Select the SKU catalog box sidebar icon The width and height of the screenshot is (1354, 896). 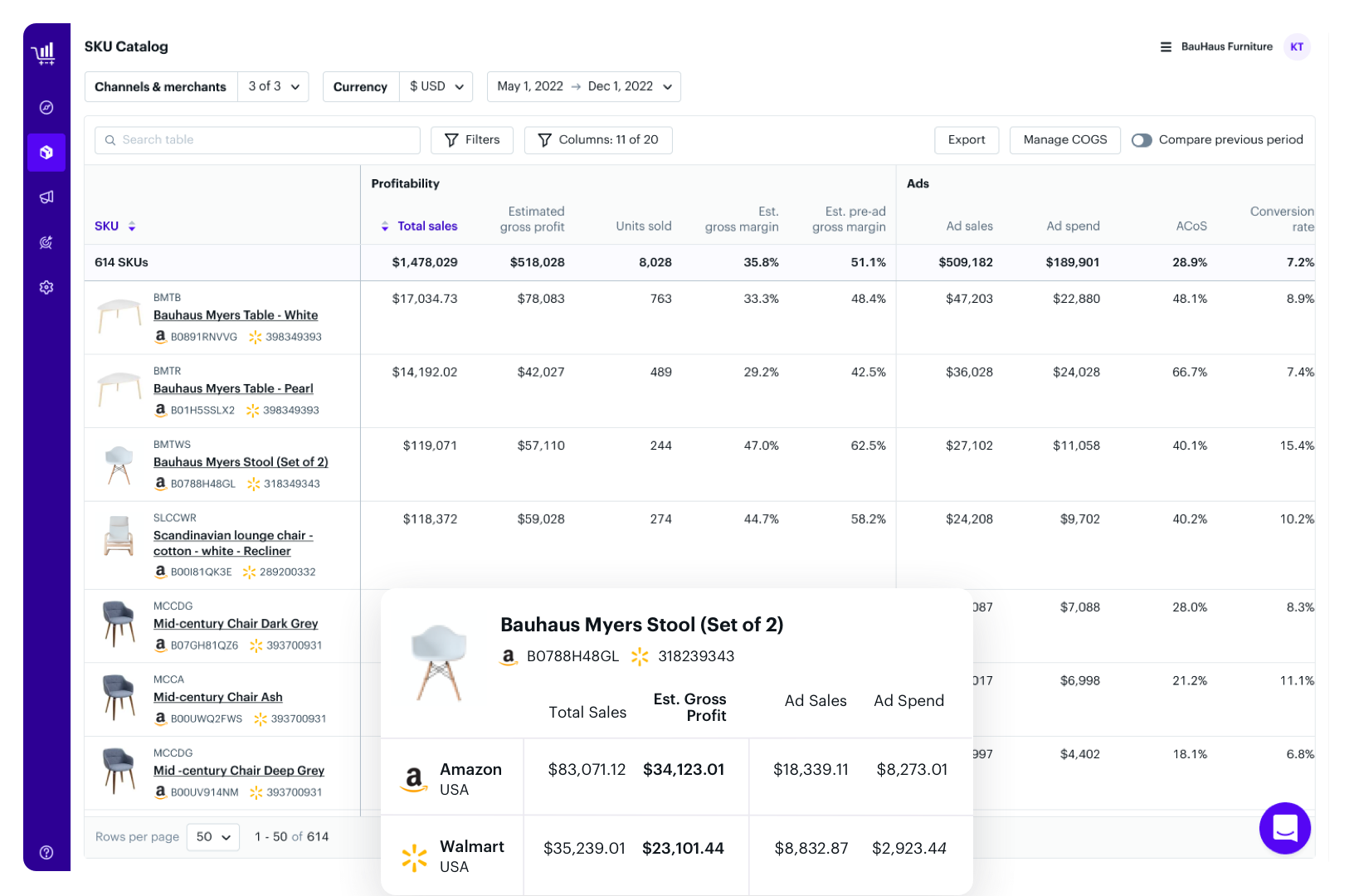46,153
